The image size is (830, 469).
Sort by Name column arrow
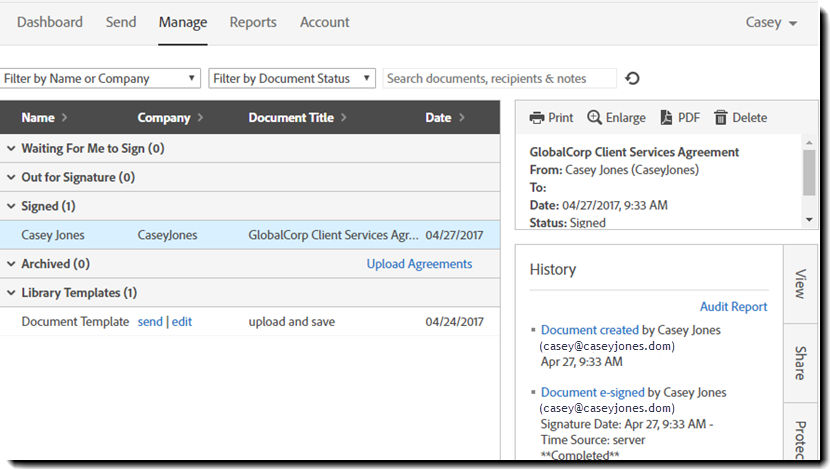click(65, 118)
